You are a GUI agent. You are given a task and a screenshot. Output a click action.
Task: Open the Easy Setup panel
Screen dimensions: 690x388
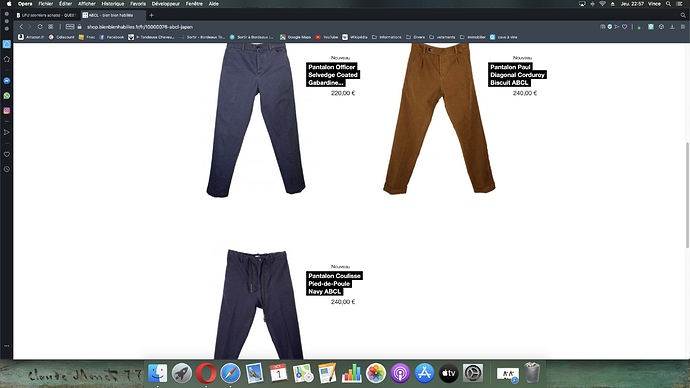[683, 27]
